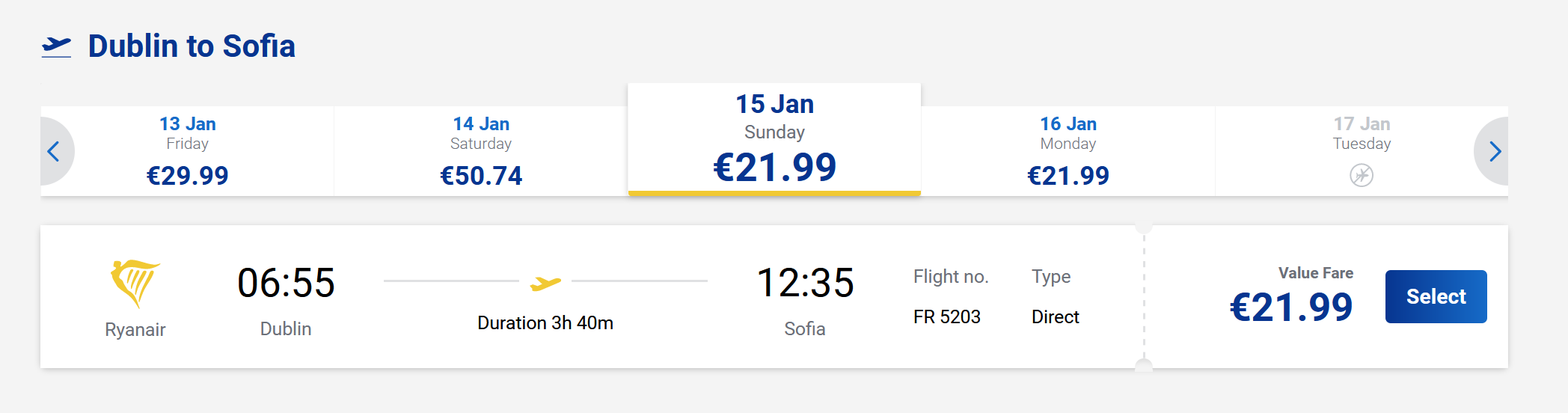Click the €50.74 price on Saturday
This screenshot has height=413, width=1568.
click(481, 176)
